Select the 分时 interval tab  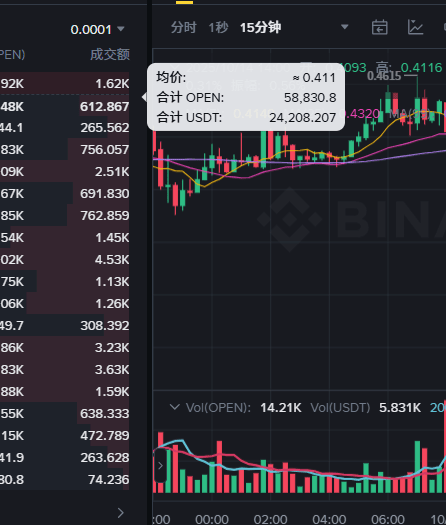tap(183, 27)
